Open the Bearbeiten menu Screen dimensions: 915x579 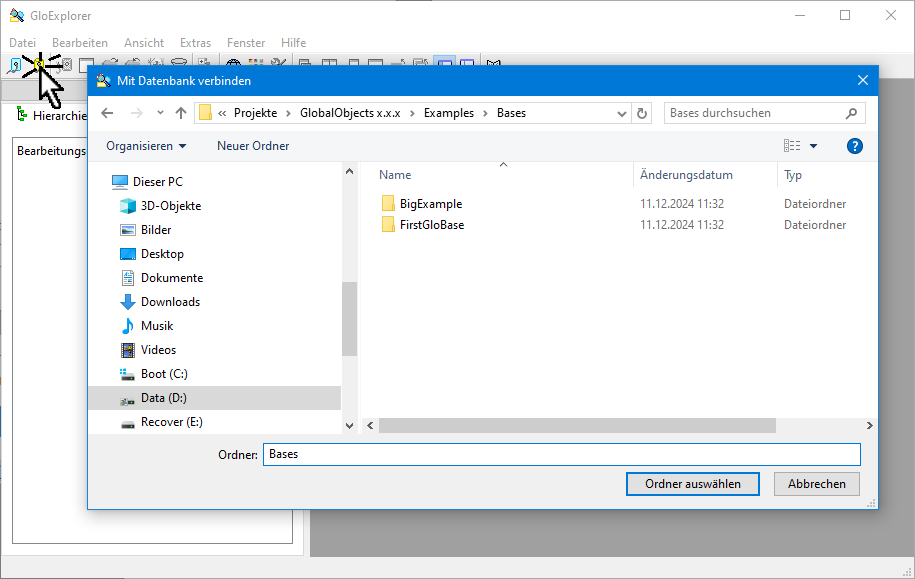(80, 43)
